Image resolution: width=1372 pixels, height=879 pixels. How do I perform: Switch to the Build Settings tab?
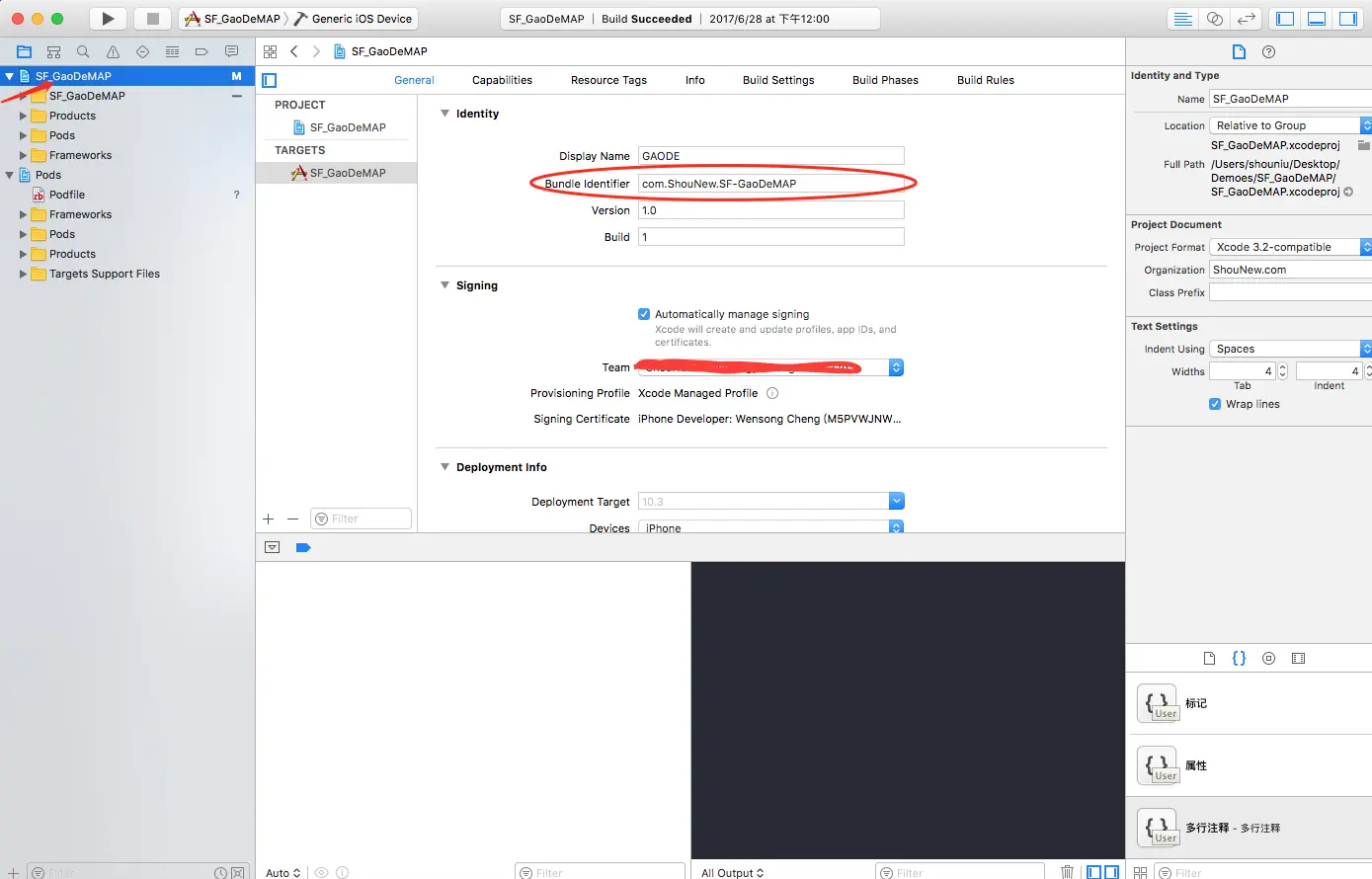[778, 80]
